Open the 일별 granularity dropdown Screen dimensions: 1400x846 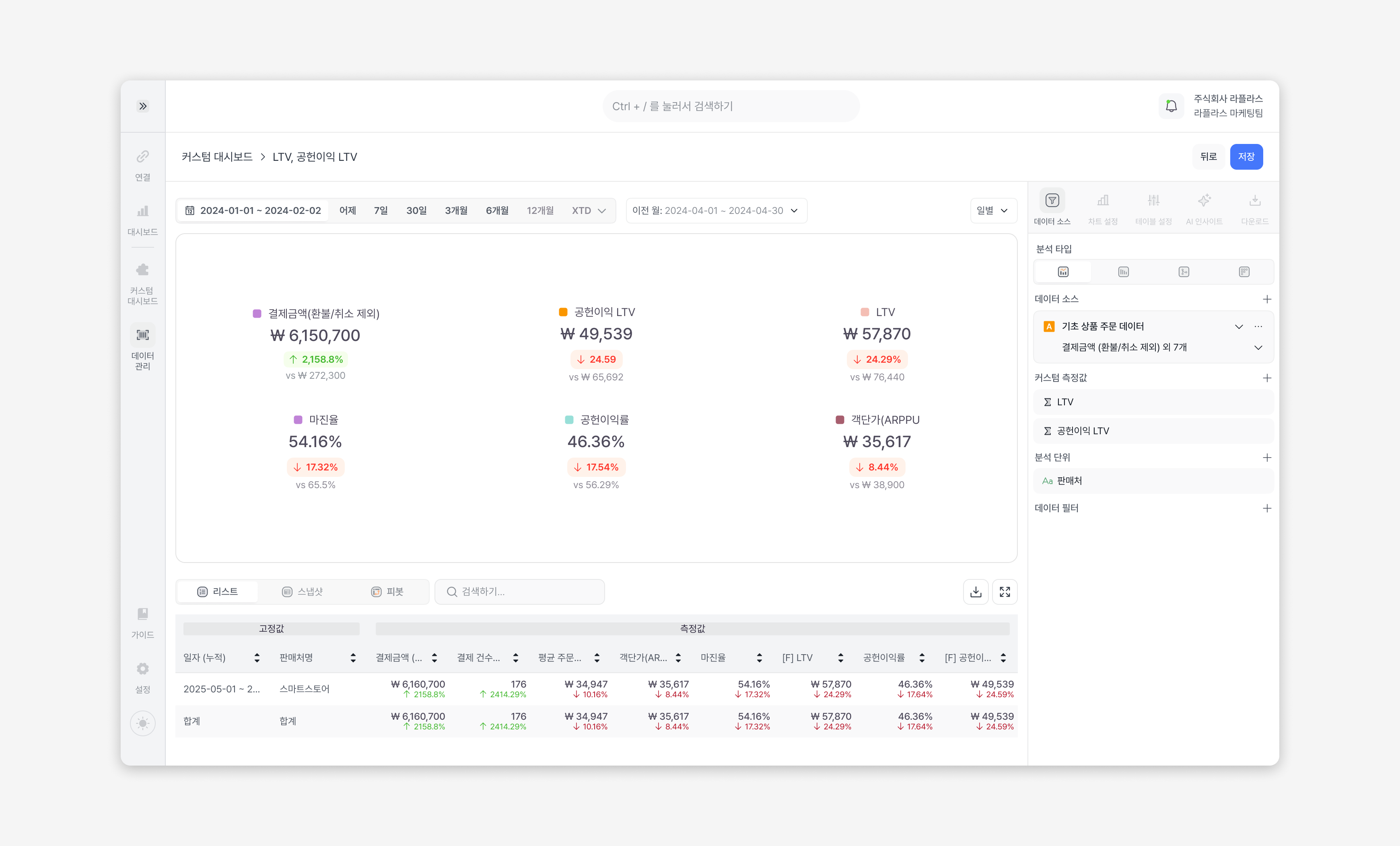[992, 211]
